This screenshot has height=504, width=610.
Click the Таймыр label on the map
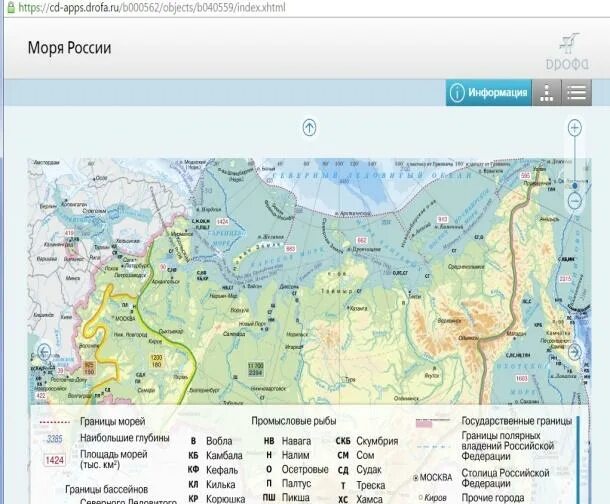(337, 291)
